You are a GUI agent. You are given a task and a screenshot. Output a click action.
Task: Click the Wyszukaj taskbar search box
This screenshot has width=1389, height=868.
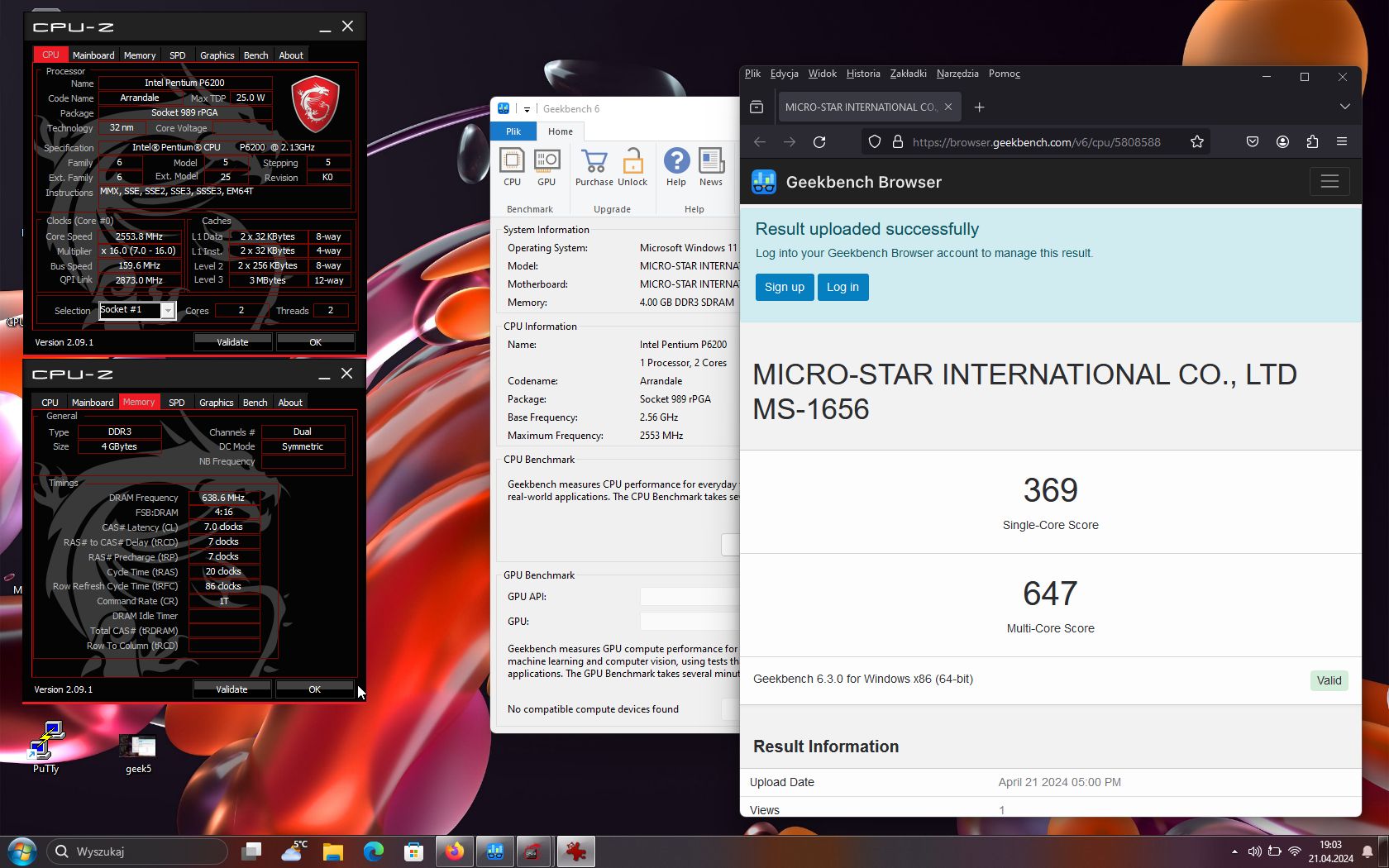(x=137, y=851)
